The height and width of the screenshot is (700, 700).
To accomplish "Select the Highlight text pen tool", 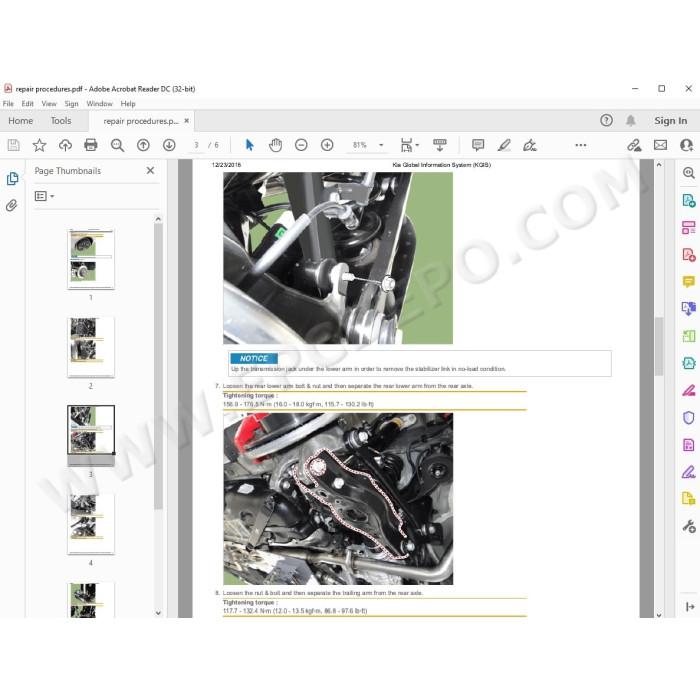I will 504,145.
